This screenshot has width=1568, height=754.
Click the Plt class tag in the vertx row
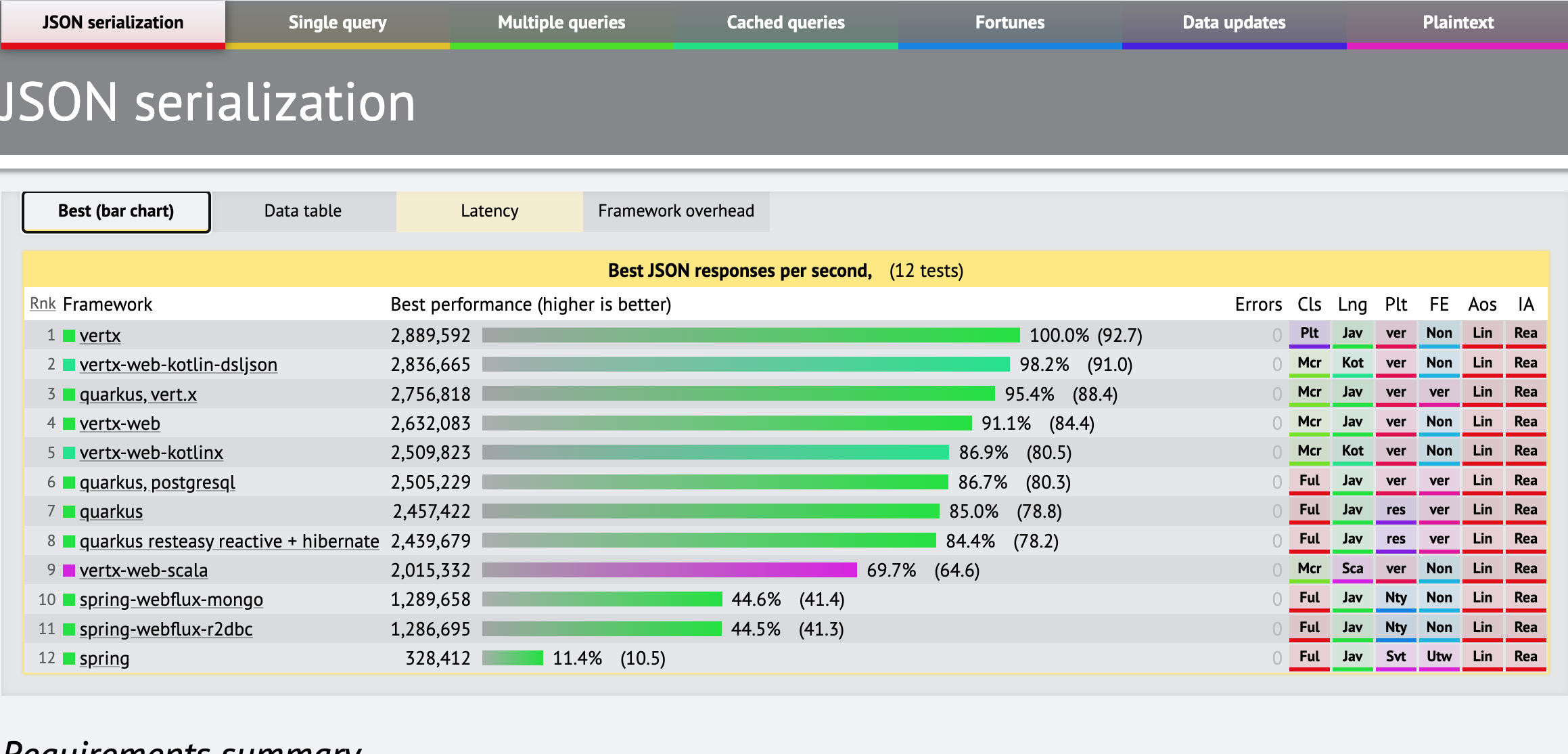coord(1309,333)
